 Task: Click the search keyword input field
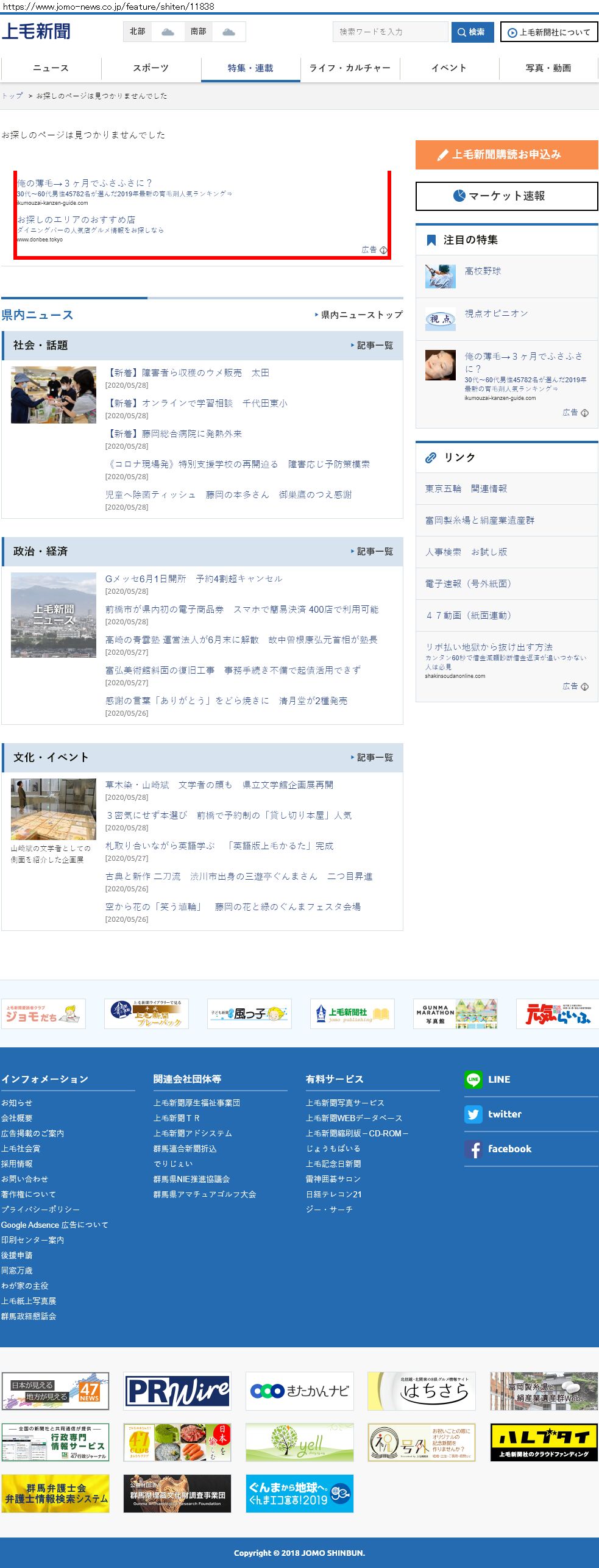click(x=390, y=32)
